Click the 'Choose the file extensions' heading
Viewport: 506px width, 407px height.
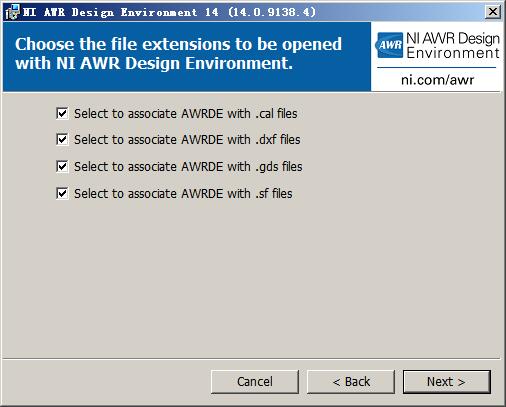coord(178,54)
